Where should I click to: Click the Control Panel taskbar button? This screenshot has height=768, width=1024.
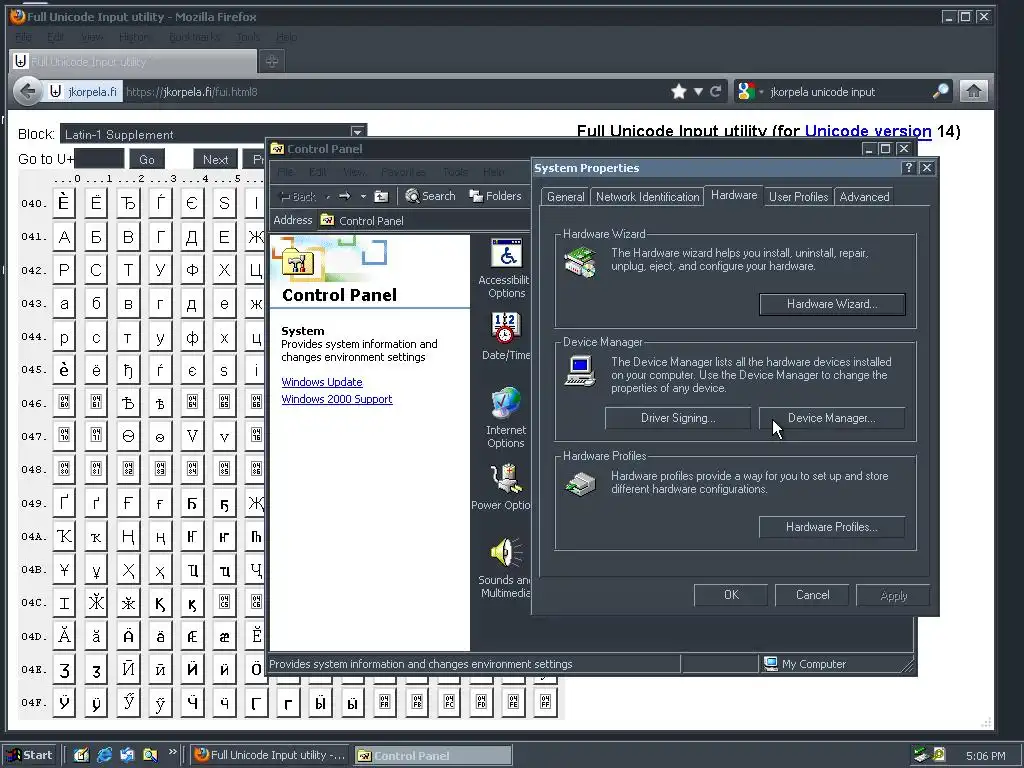[x=434, y=755]
